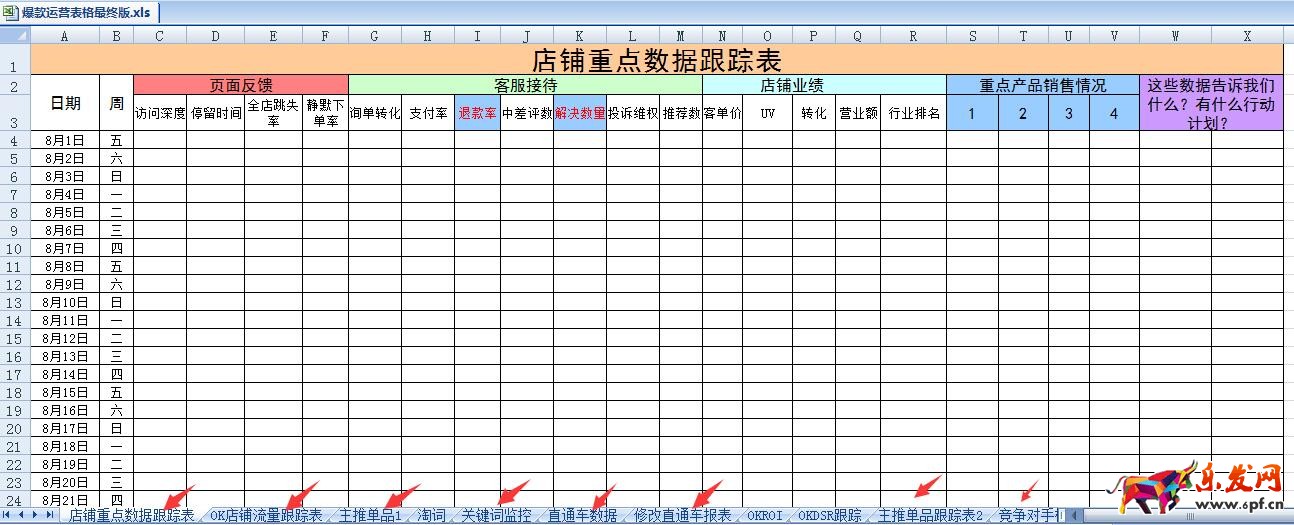Click the UV column header cell

click(x=767, y=113)
